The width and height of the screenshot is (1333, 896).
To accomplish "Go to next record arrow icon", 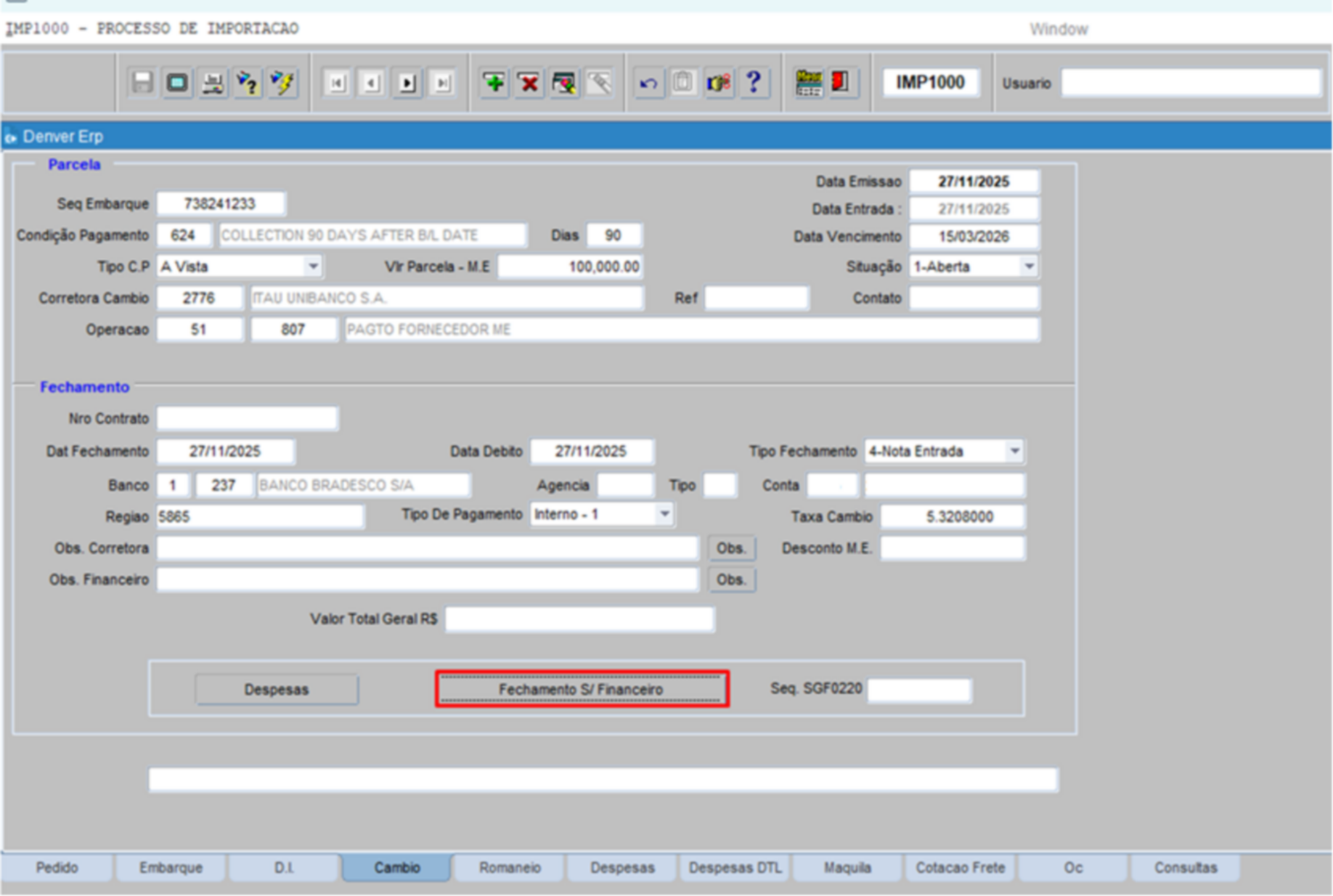I will click(x=407, y=83).
